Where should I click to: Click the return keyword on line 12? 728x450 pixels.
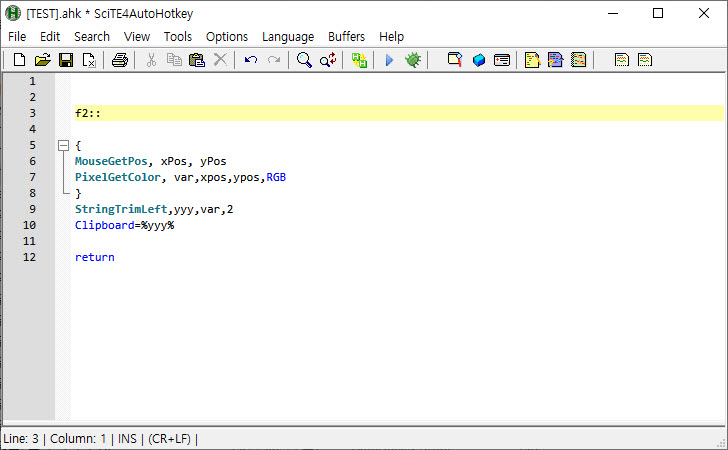(x=95, y=257)
